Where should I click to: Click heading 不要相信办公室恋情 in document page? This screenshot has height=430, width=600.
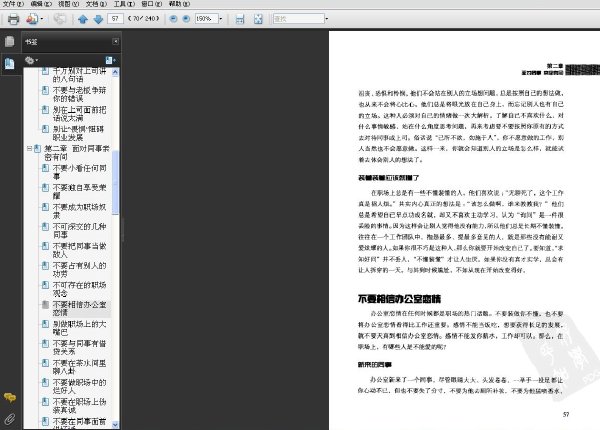(399, 299)
